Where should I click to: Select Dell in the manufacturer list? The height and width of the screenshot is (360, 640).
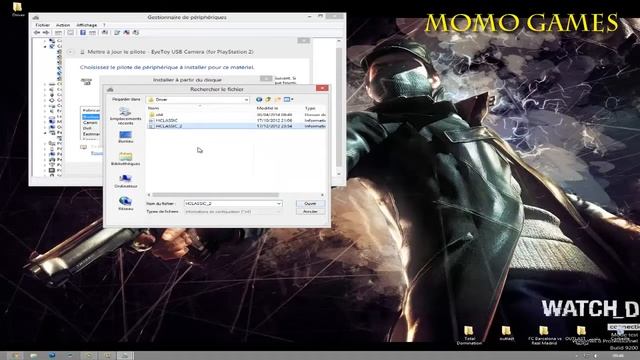pos(87,128)
